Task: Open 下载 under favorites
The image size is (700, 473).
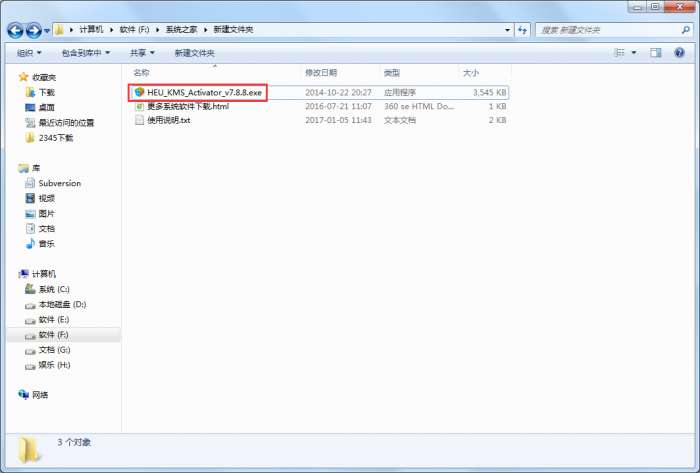Action: (x=46, y=92)
